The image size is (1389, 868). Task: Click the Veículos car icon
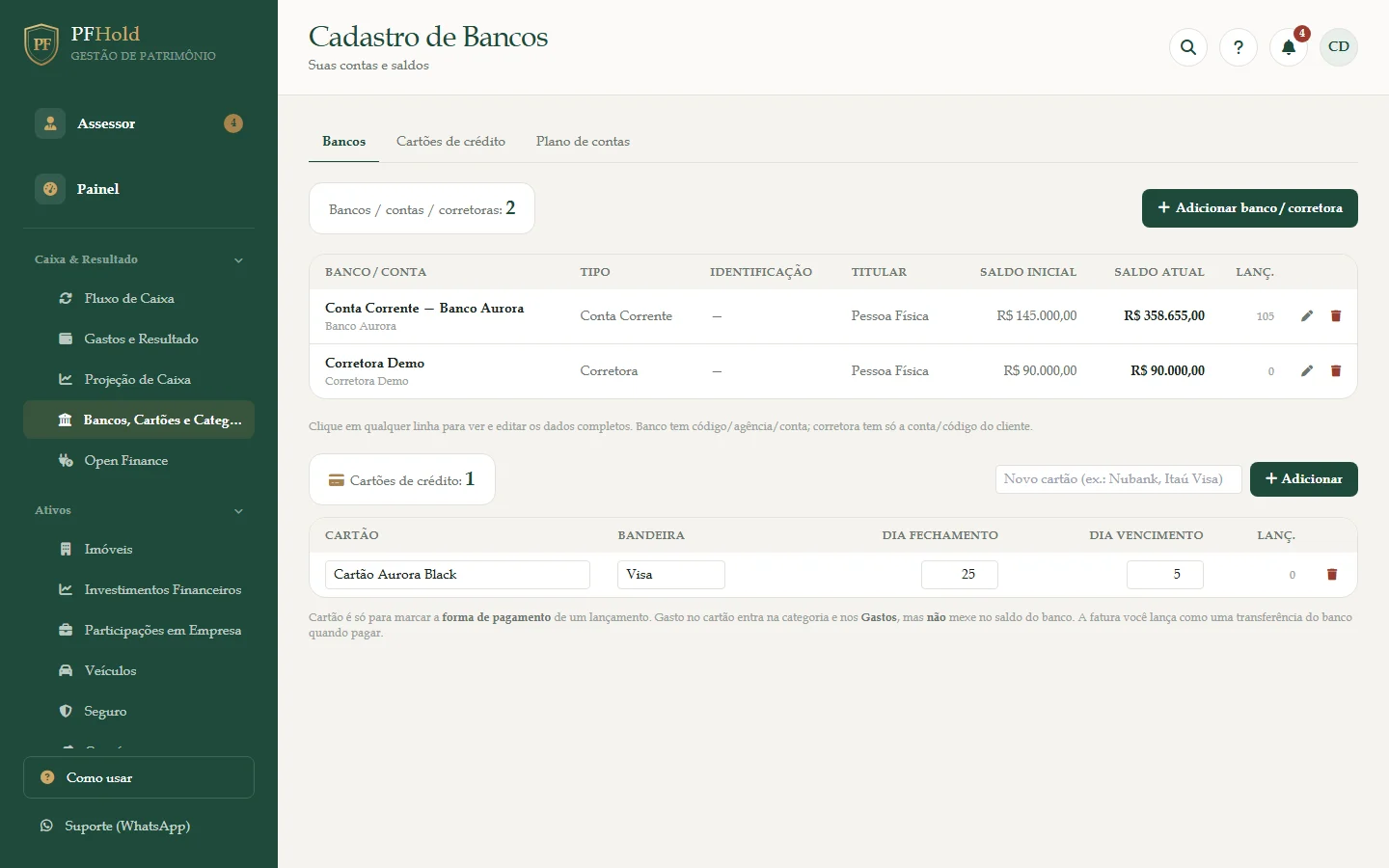coord(66,671)
